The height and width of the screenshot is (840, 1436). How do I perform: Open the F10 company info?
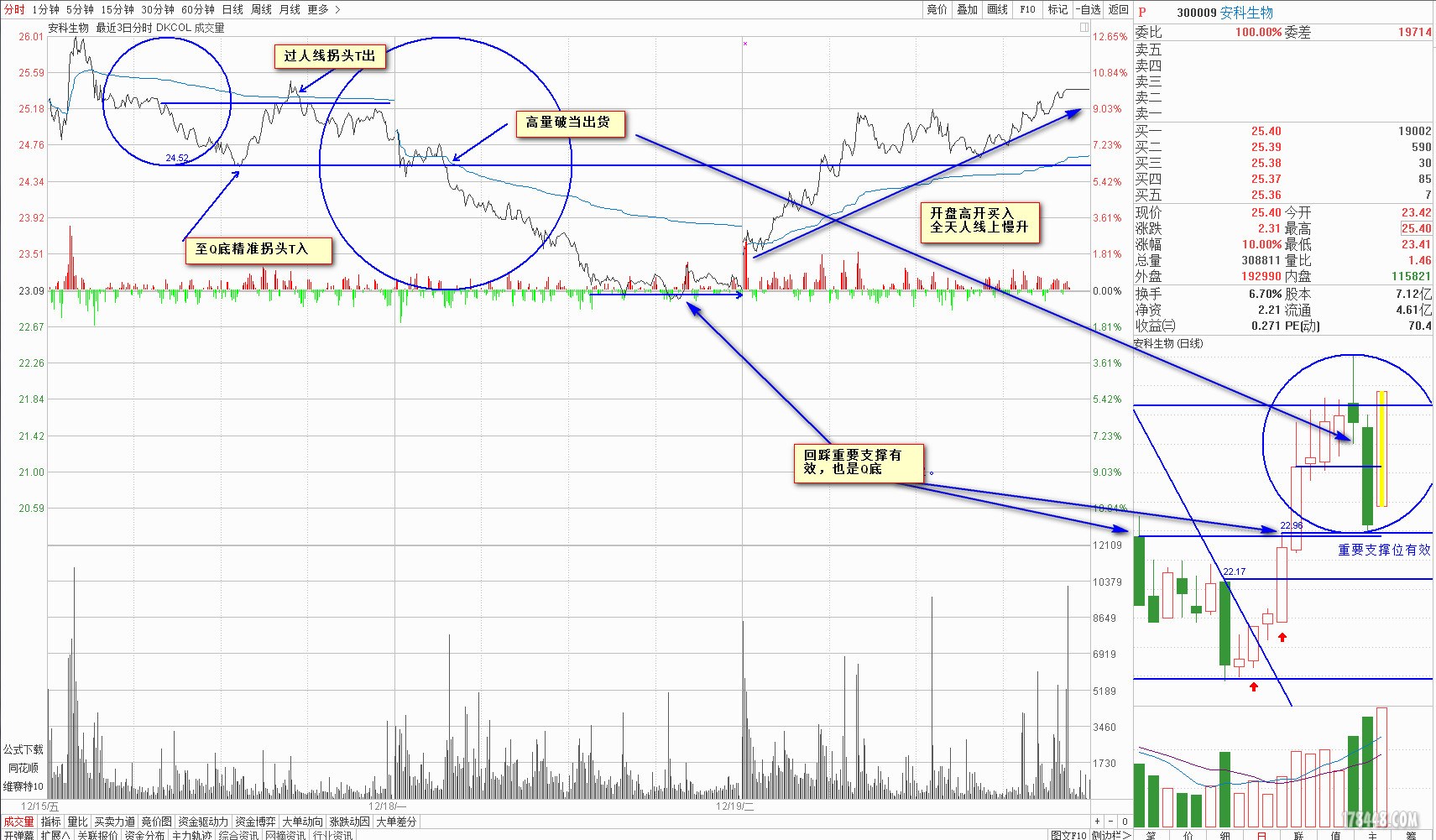[1027, 9]
